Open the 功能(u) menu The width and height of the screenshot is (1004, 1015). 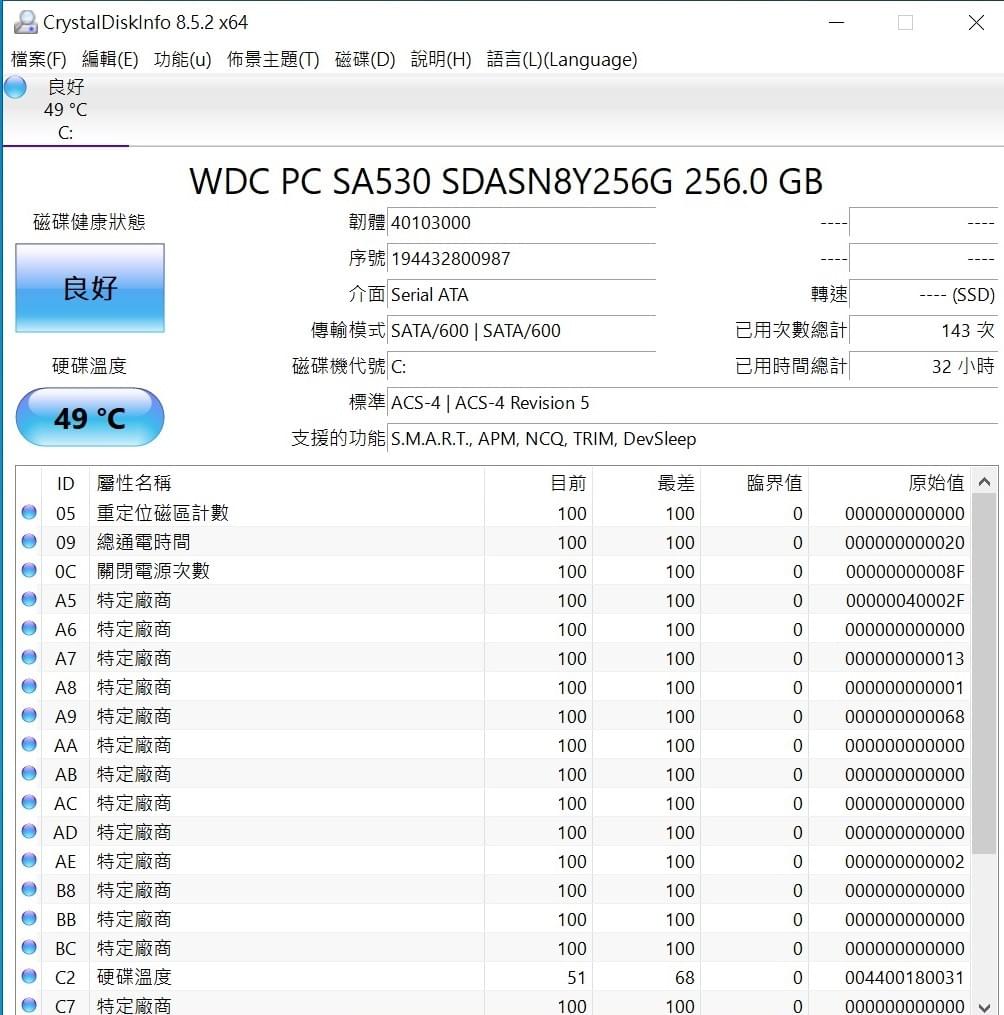click(x=183, y=60)
